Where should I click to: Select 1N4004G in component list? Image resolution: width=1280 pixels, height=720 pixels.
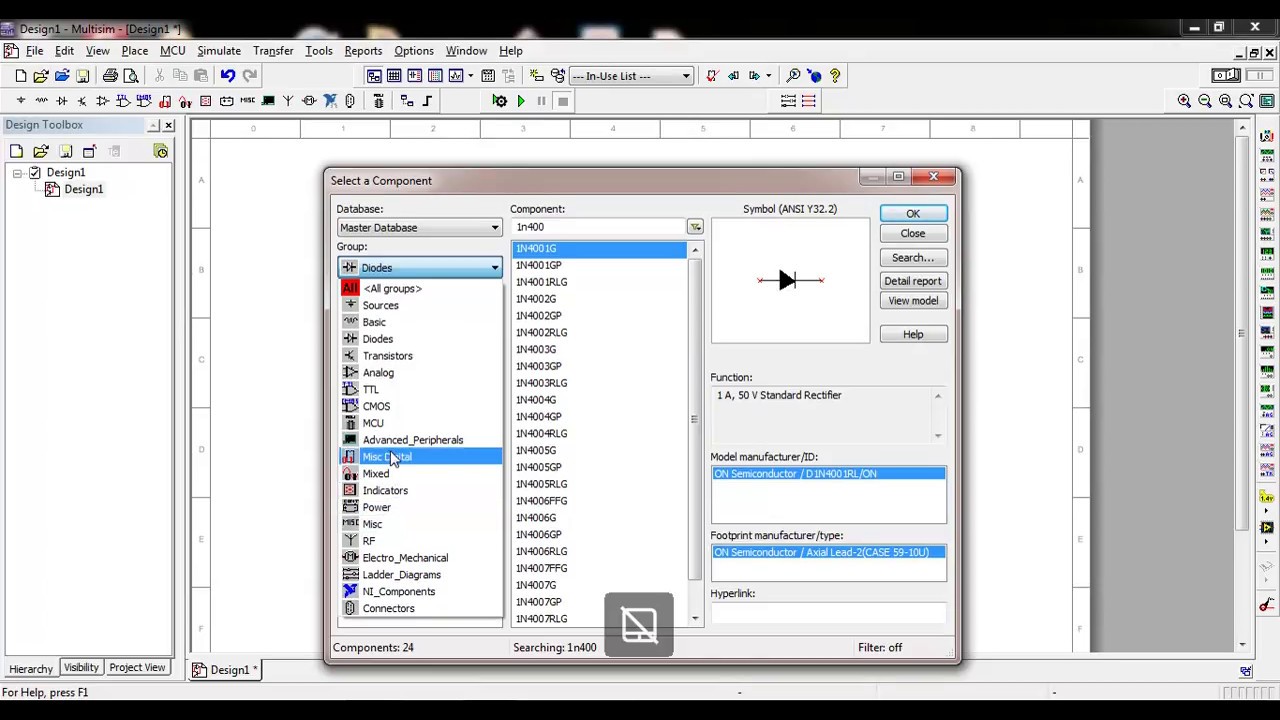point(536,400)
